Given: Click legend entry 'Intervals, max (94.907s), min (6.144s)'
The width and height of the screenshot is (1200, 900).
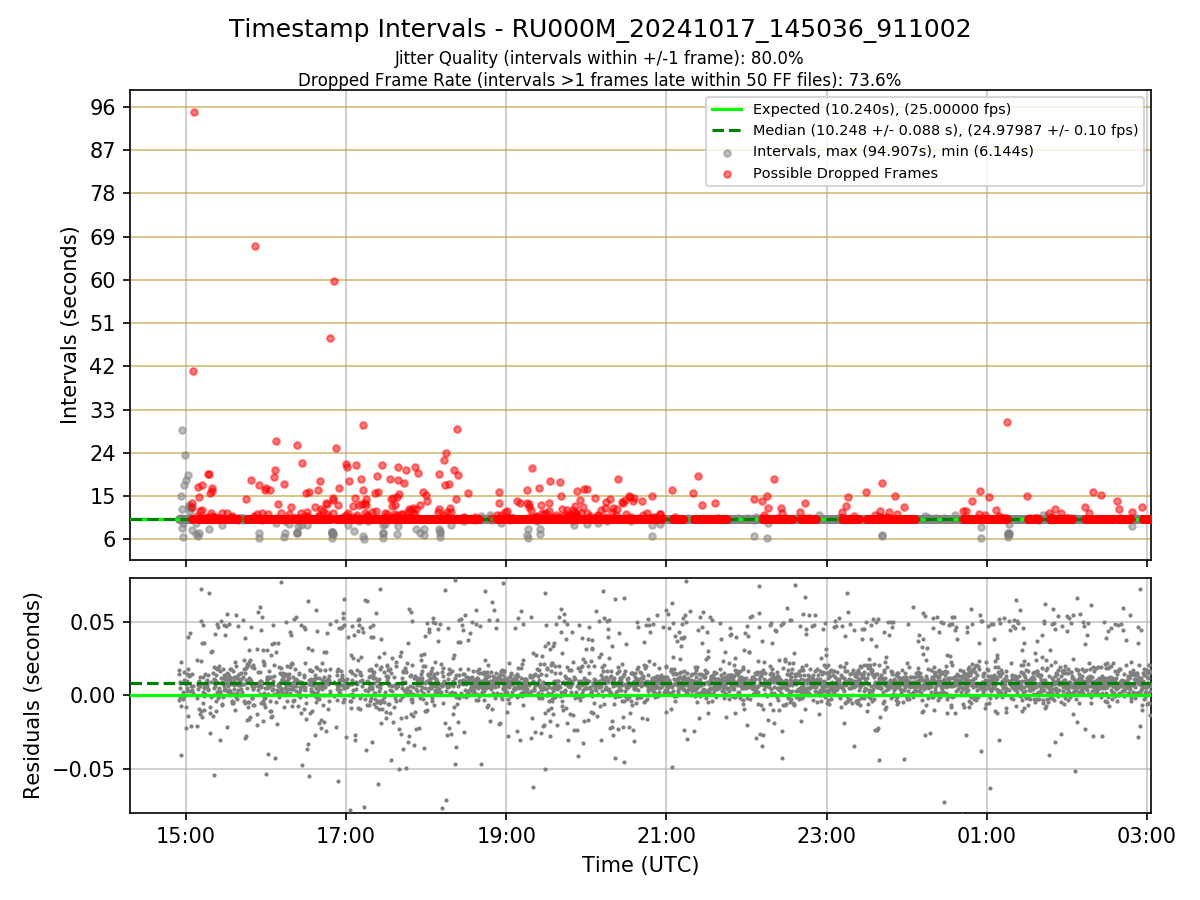Looking at the screenshot, I should pos(893,152).
